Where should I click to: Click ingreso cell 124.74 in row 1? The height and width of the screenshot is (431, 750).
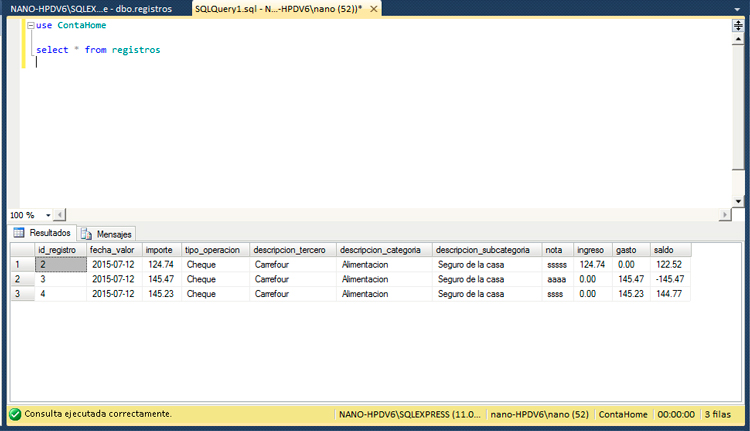click(593, 265)
